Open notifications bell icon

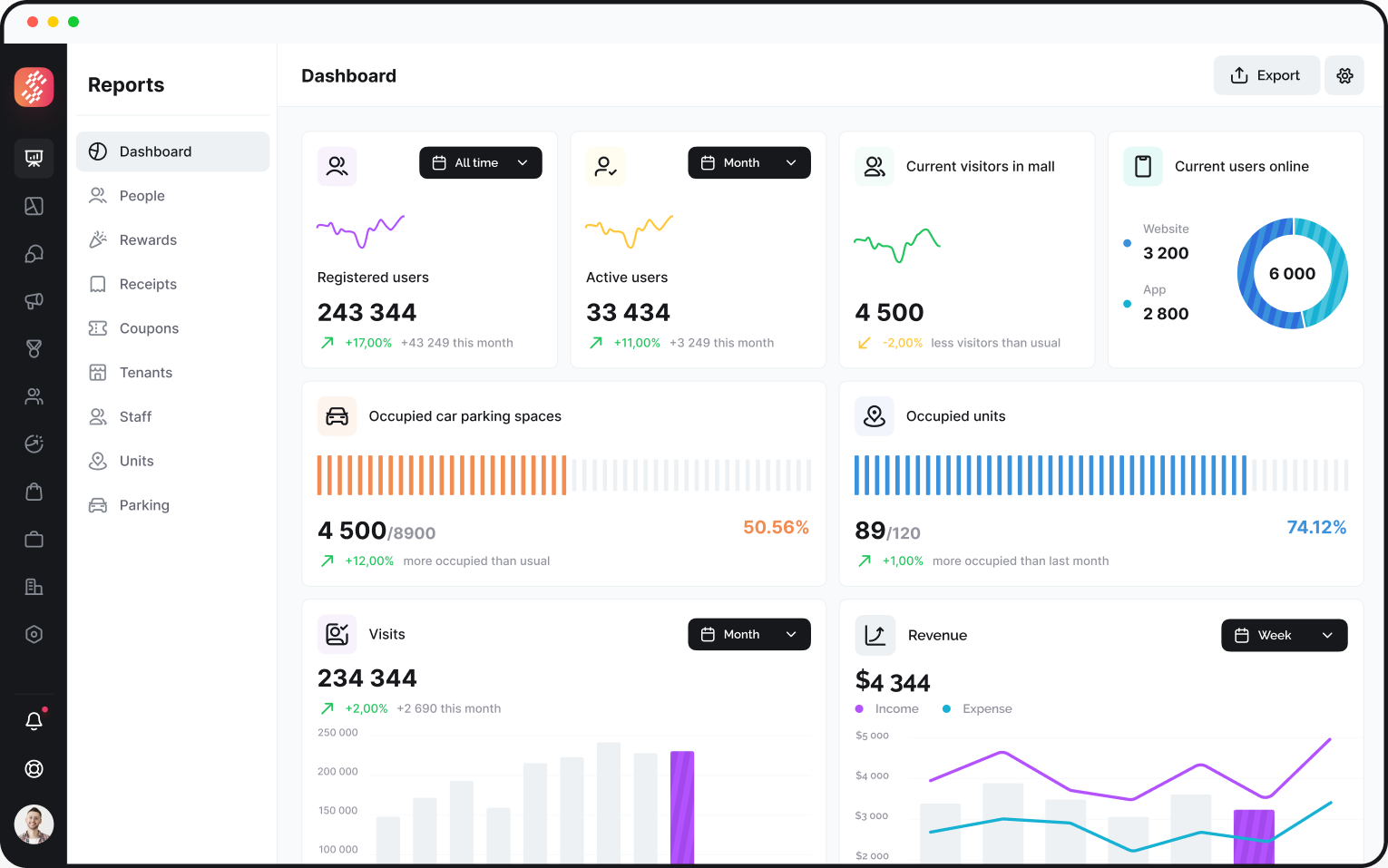tap(34, 721)
